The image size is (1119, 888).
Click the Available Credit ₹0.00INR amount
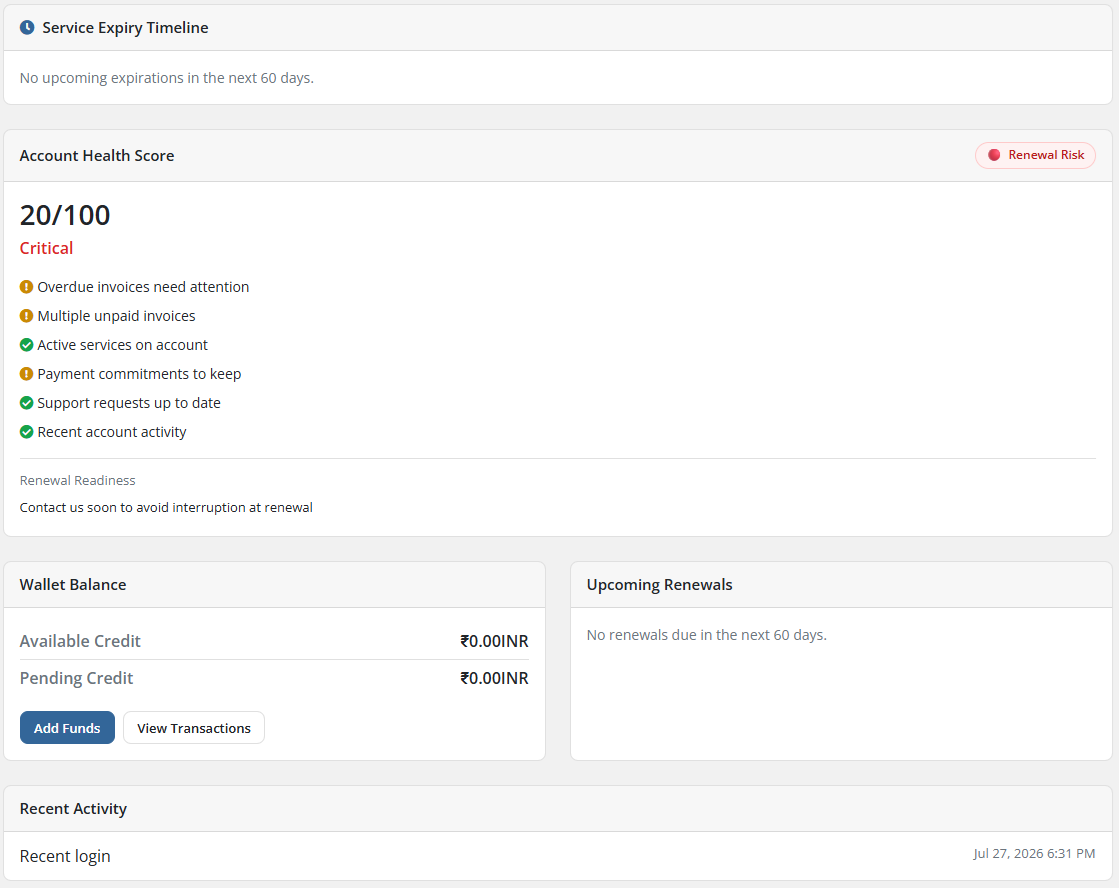click(x=495, y=641)
